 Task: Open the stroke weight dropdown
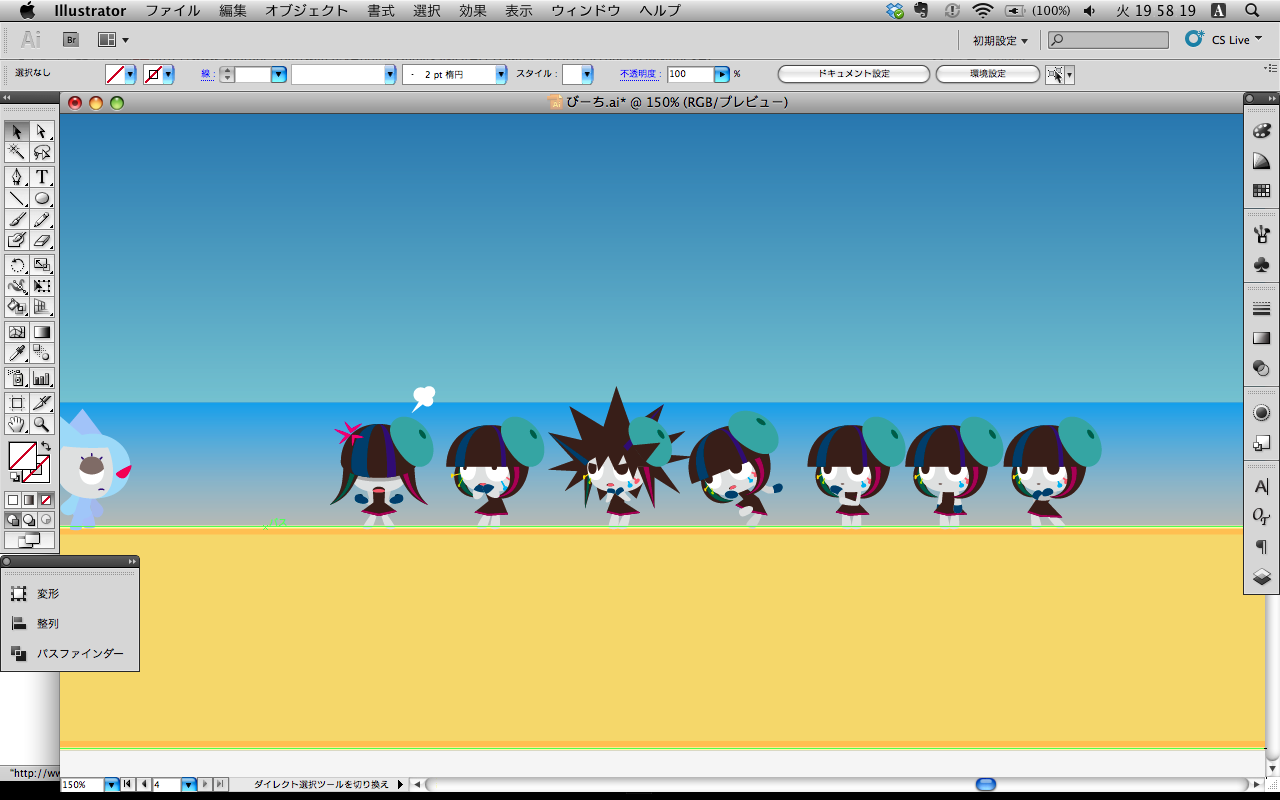pyautogui.click(x=278, y=74)
